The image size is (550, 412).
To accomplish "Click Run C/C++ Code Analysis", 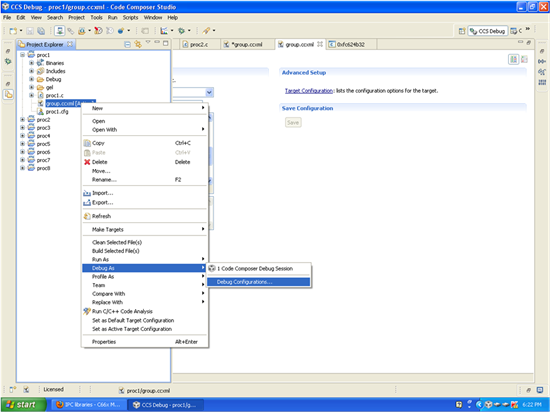I will (144, 311).
